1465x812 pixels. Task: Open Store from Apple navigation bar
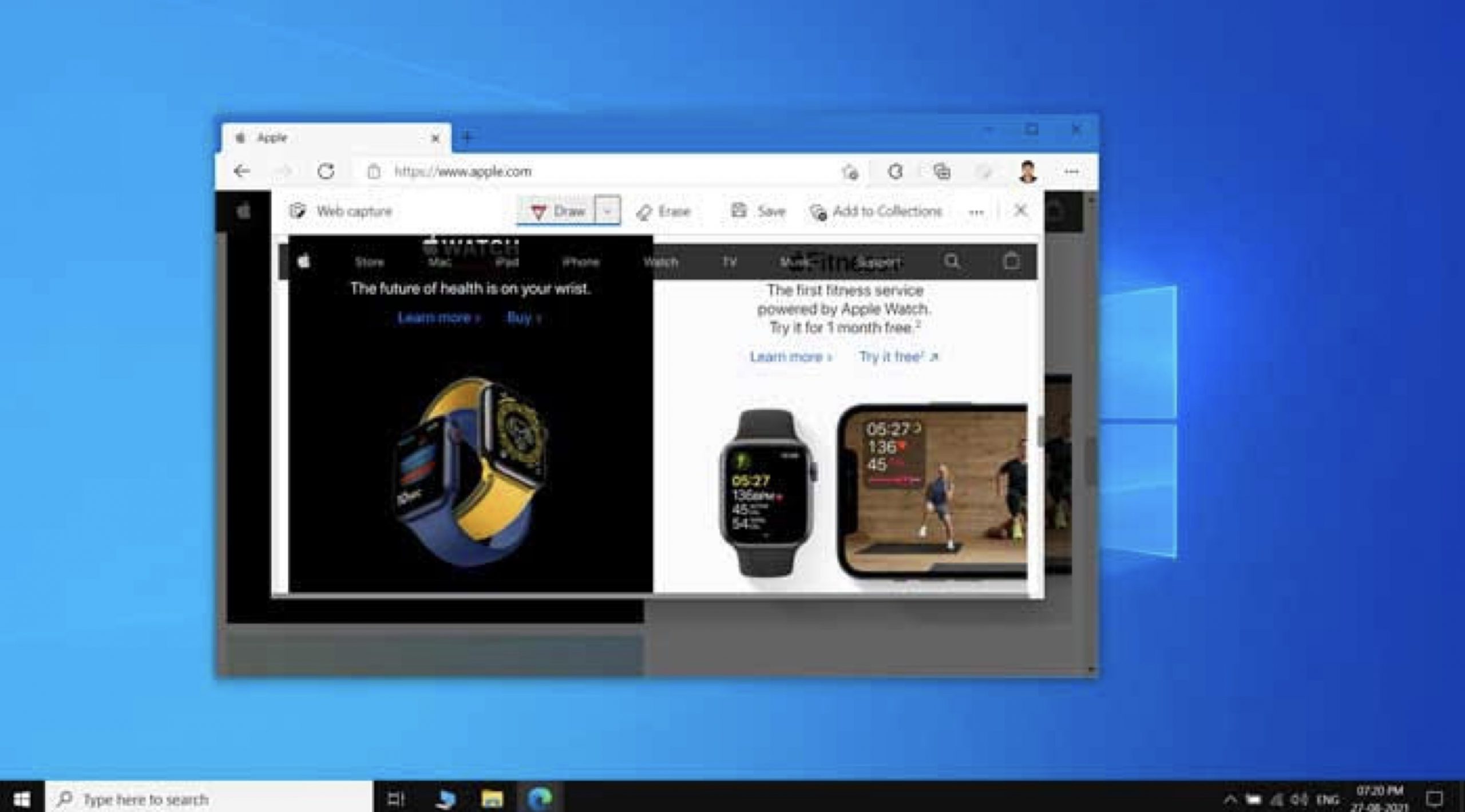369,262
